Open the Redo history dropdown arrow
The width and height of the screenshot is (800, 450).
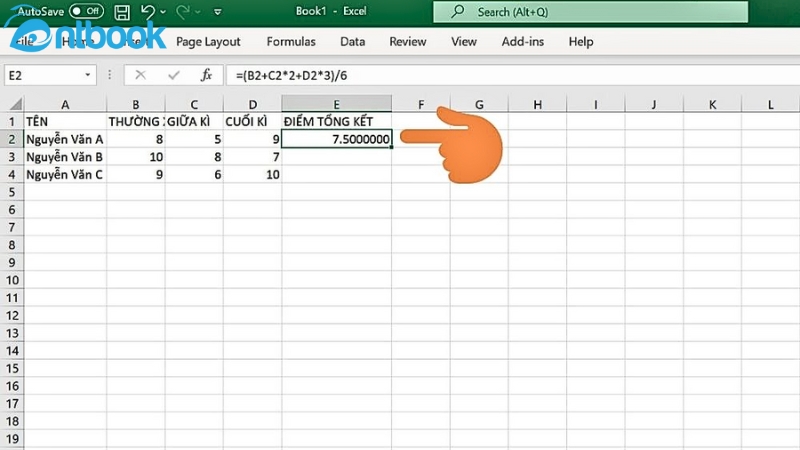pos(198,12)
